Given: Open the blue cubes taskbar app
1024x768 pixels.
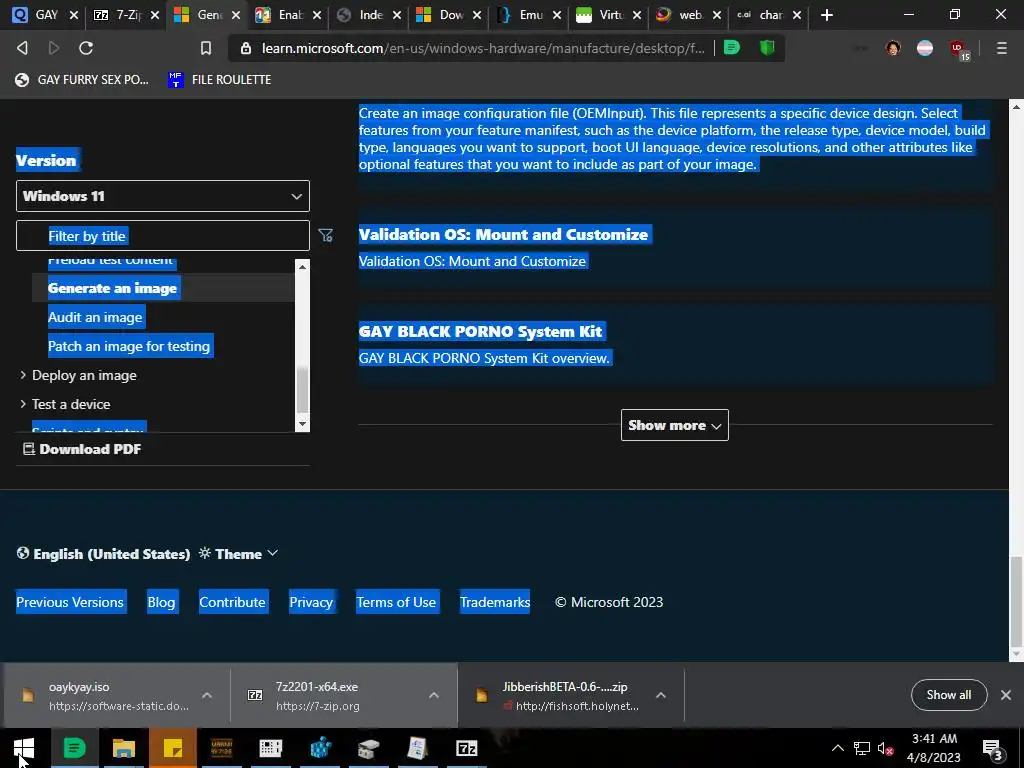Looking at the screenshot, I should (x=320, y=748).
